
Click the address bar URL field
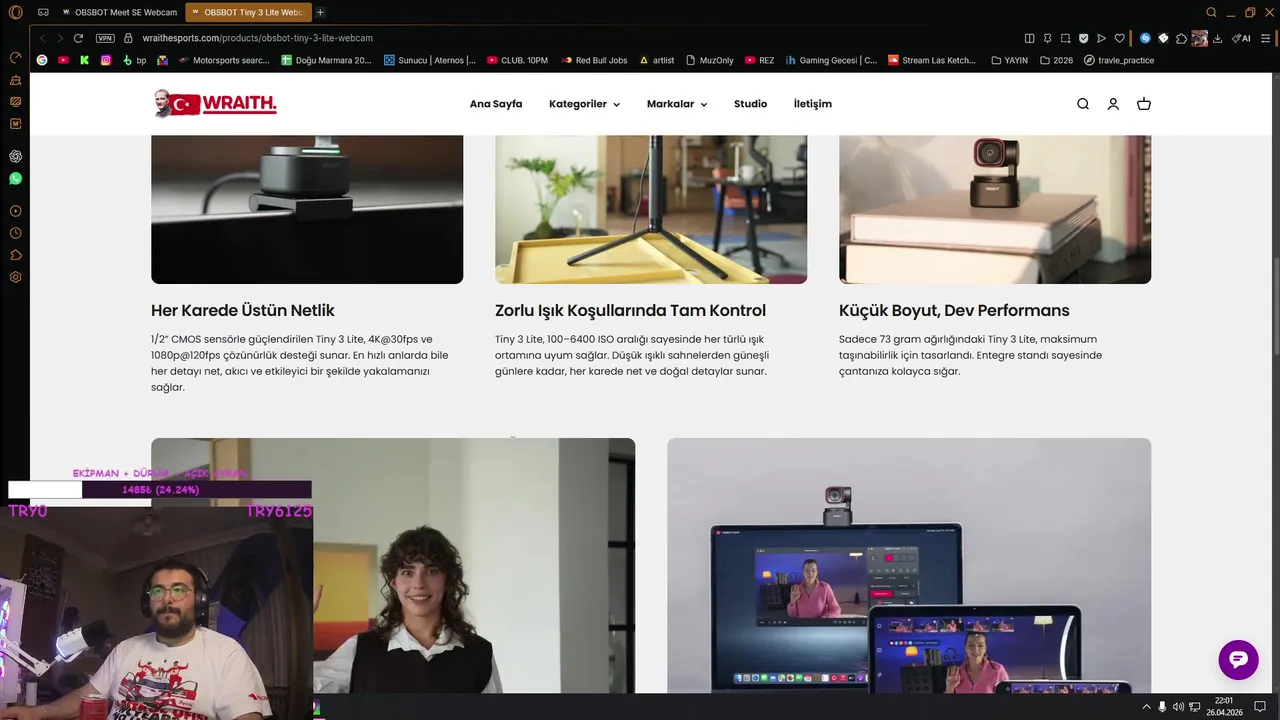[257, 38]
